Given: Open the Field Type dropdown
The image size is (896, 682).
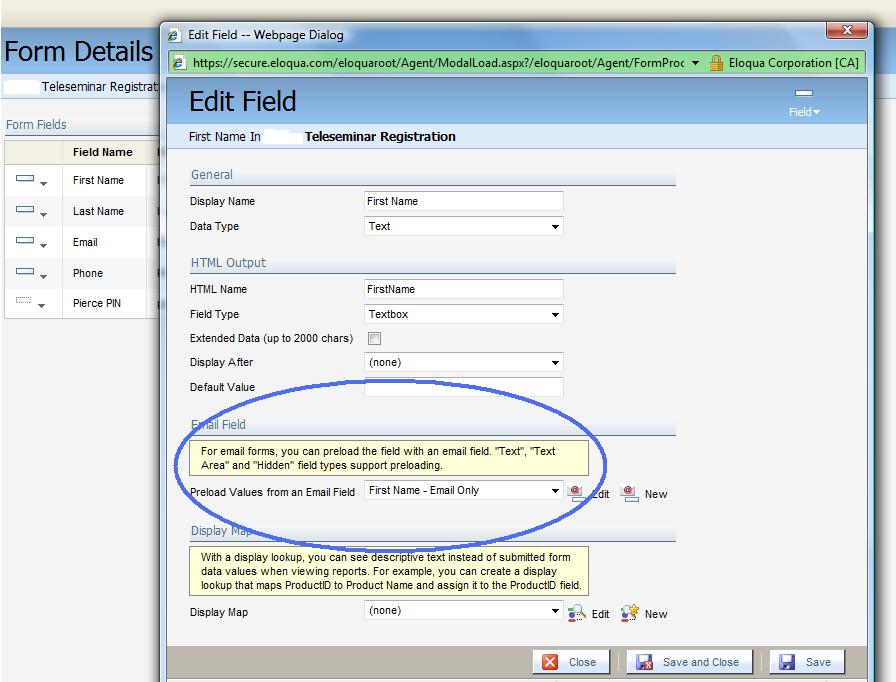Looking at the screenshot, I should pyautogui.click(x=555, y=315).
